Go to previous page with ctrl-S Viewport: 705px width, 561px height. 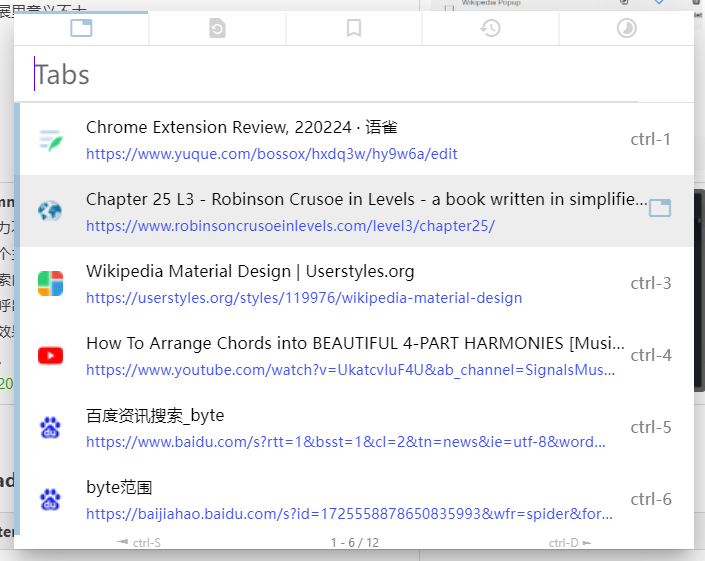click(x=139, y=543)
